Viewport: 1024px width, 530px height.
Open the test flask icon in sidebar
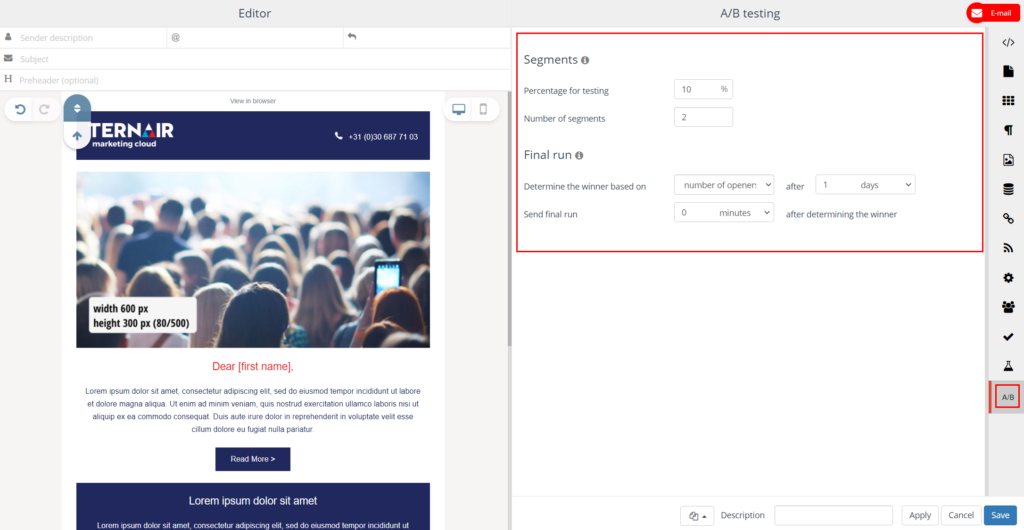coord(1008,366)
